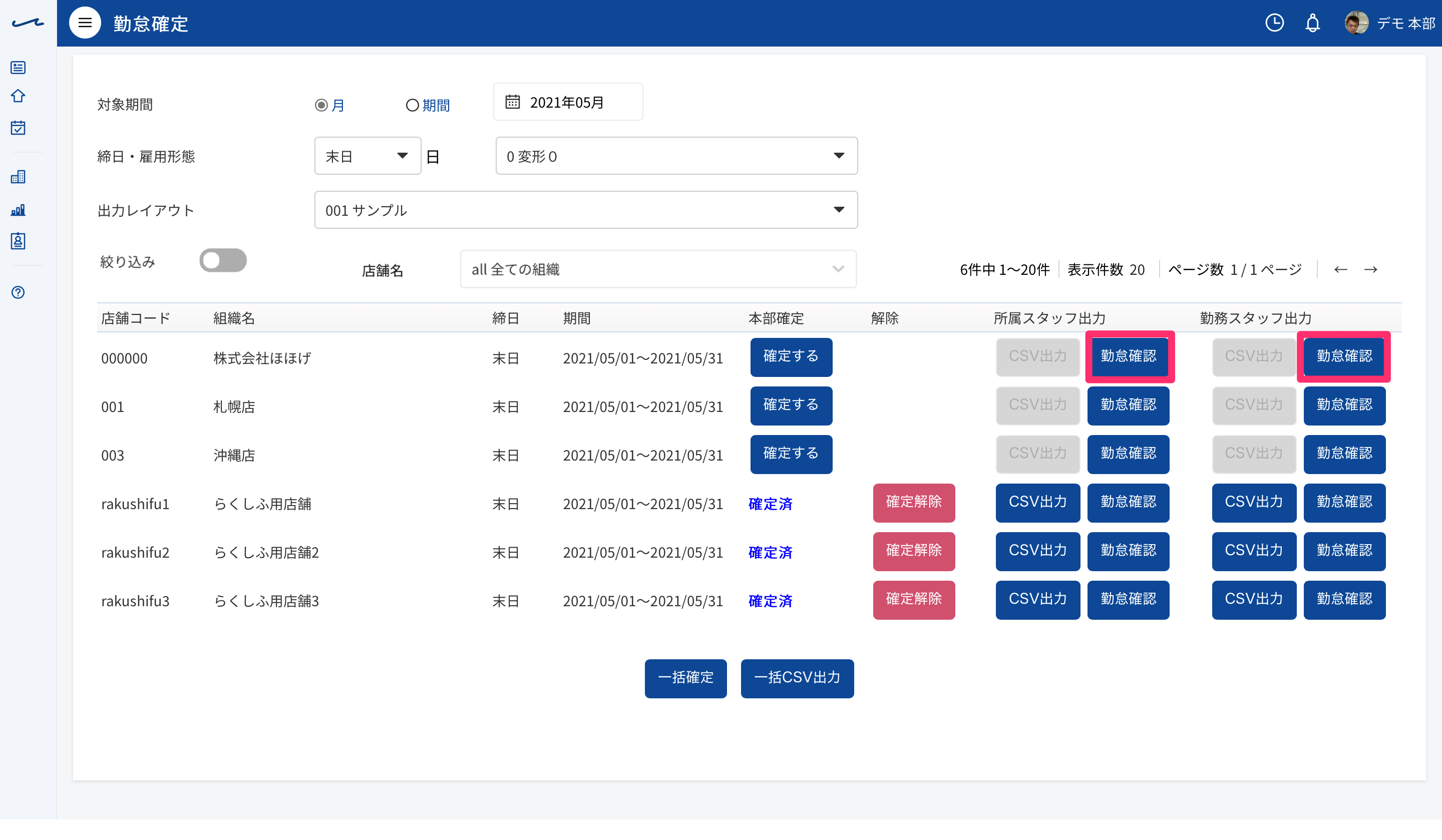Image resolution: width=1442 pixels, height=840 pixels.
Task: Go to home via sidebar icon
Action: pyautogui.click(x=19, y=96)
